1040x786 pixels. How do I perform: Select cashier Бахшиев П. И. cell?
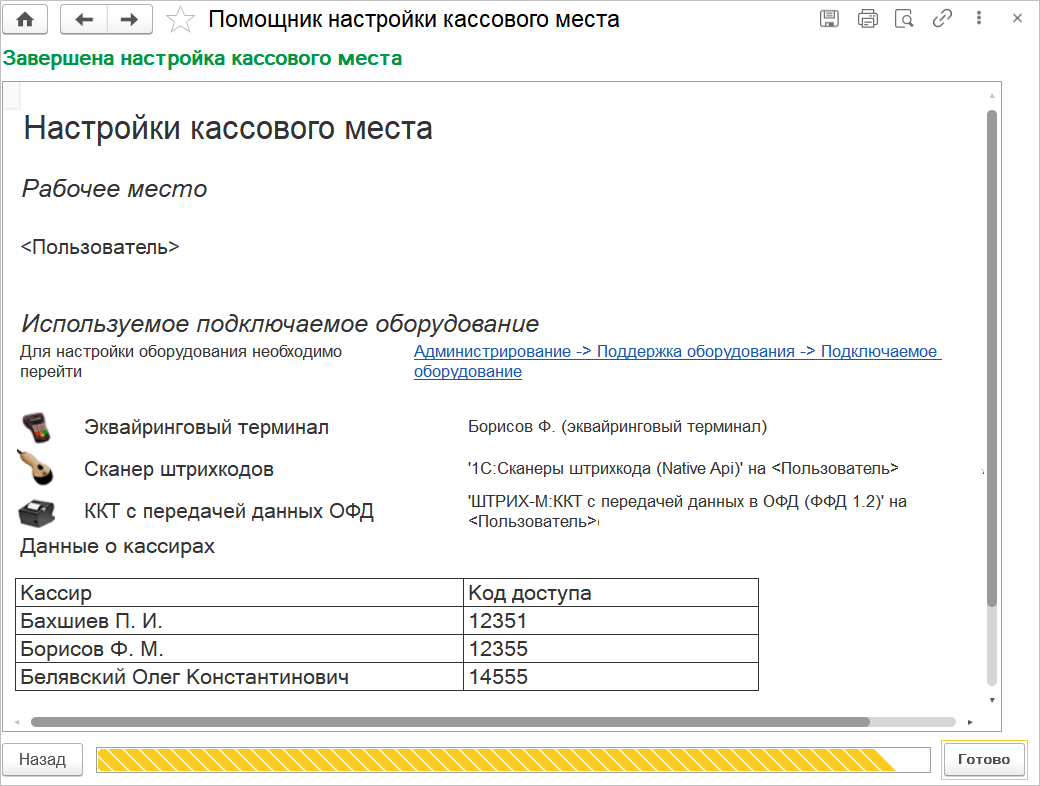click(x=239, y=621)
